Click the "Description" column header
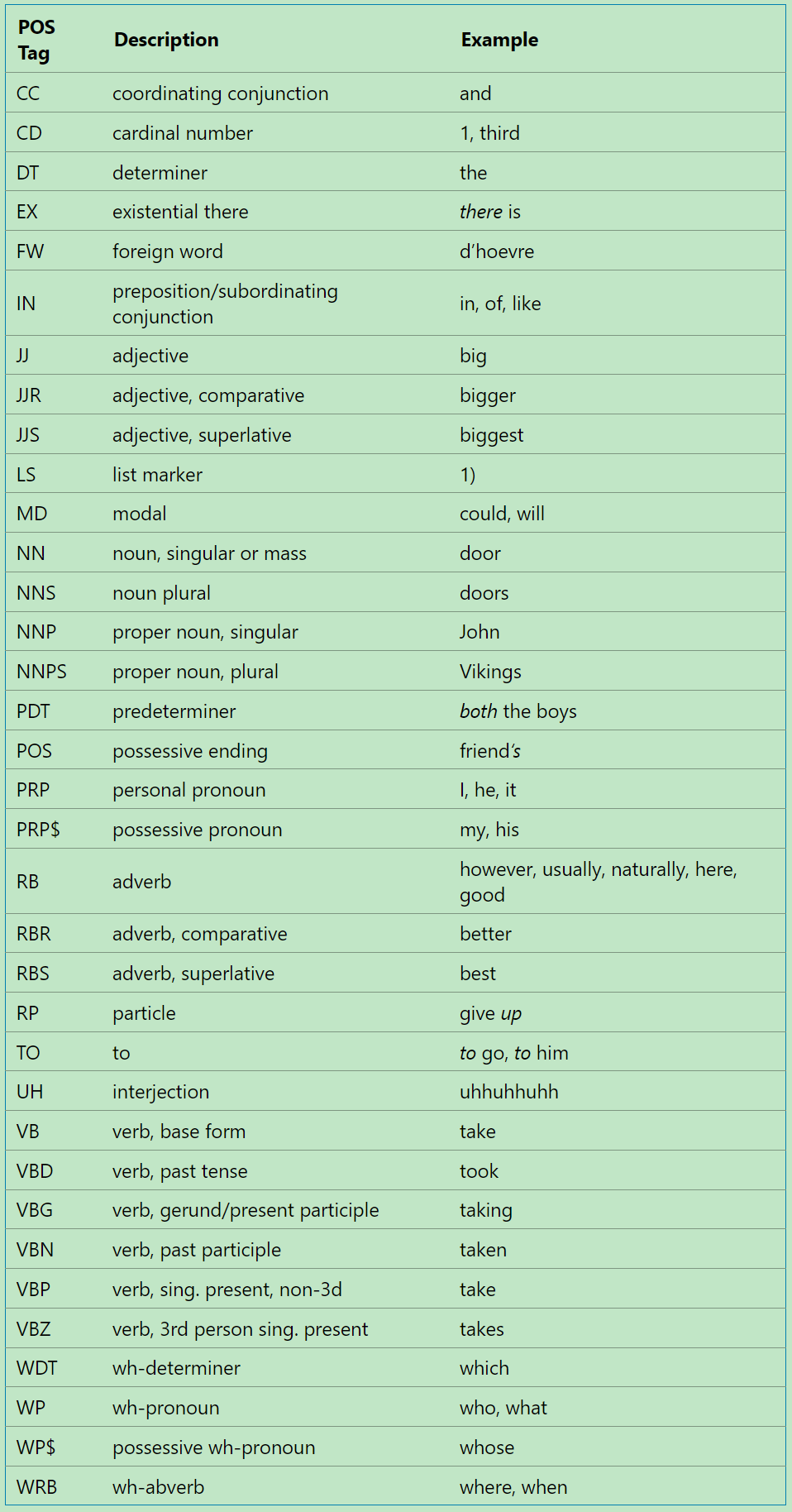792x1512 pixels. click(166, 40)
